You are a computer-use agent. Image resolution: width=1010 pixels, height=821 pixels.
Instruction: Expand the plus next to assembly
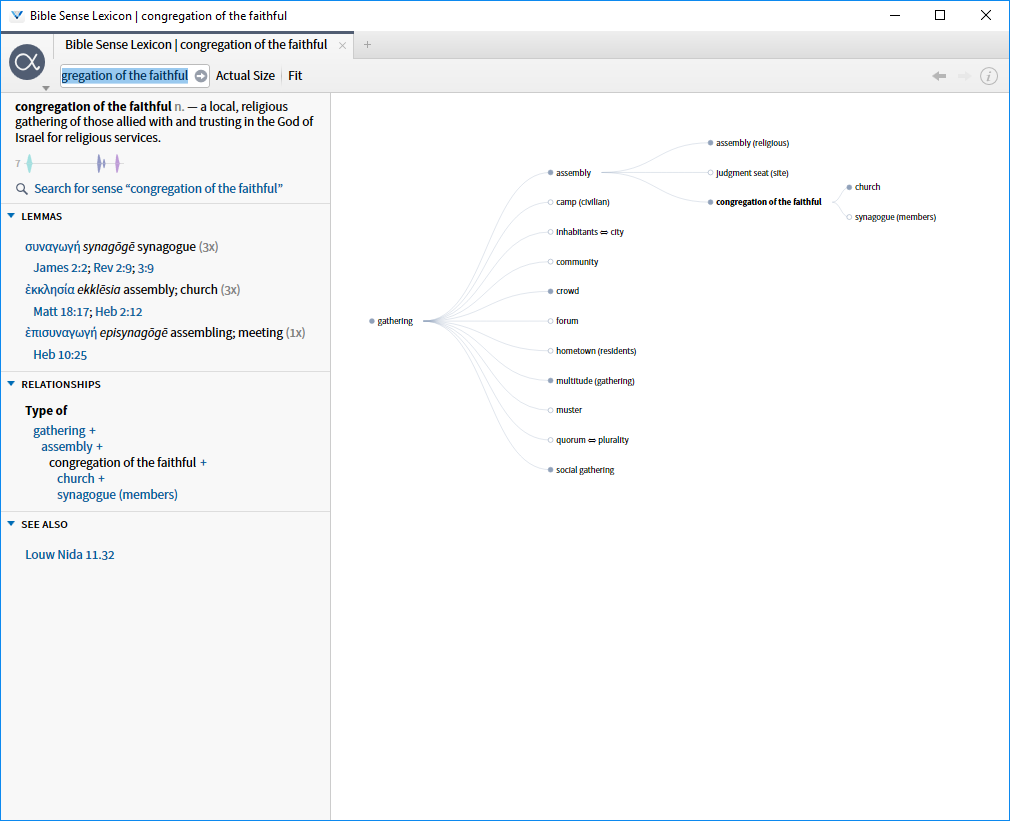click(x=99, y=447)
